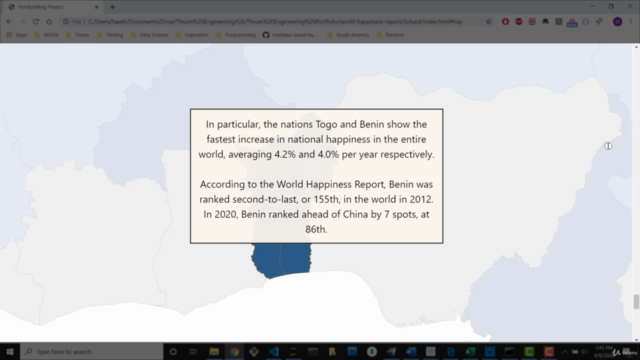The width and height of the screenshot is (640, 360).
Task: Open the South America bookmark folder
Action: click(x=348, y=35)
